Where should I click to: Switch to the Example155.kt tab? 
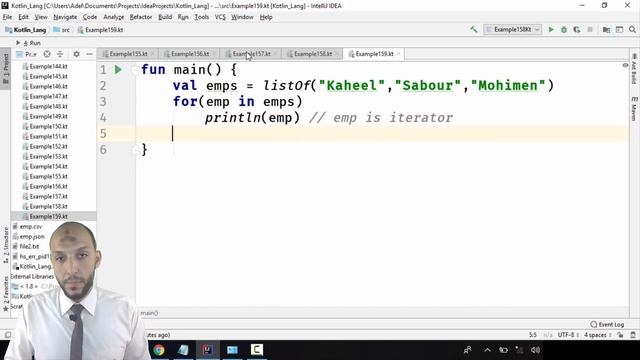(128, 54)
